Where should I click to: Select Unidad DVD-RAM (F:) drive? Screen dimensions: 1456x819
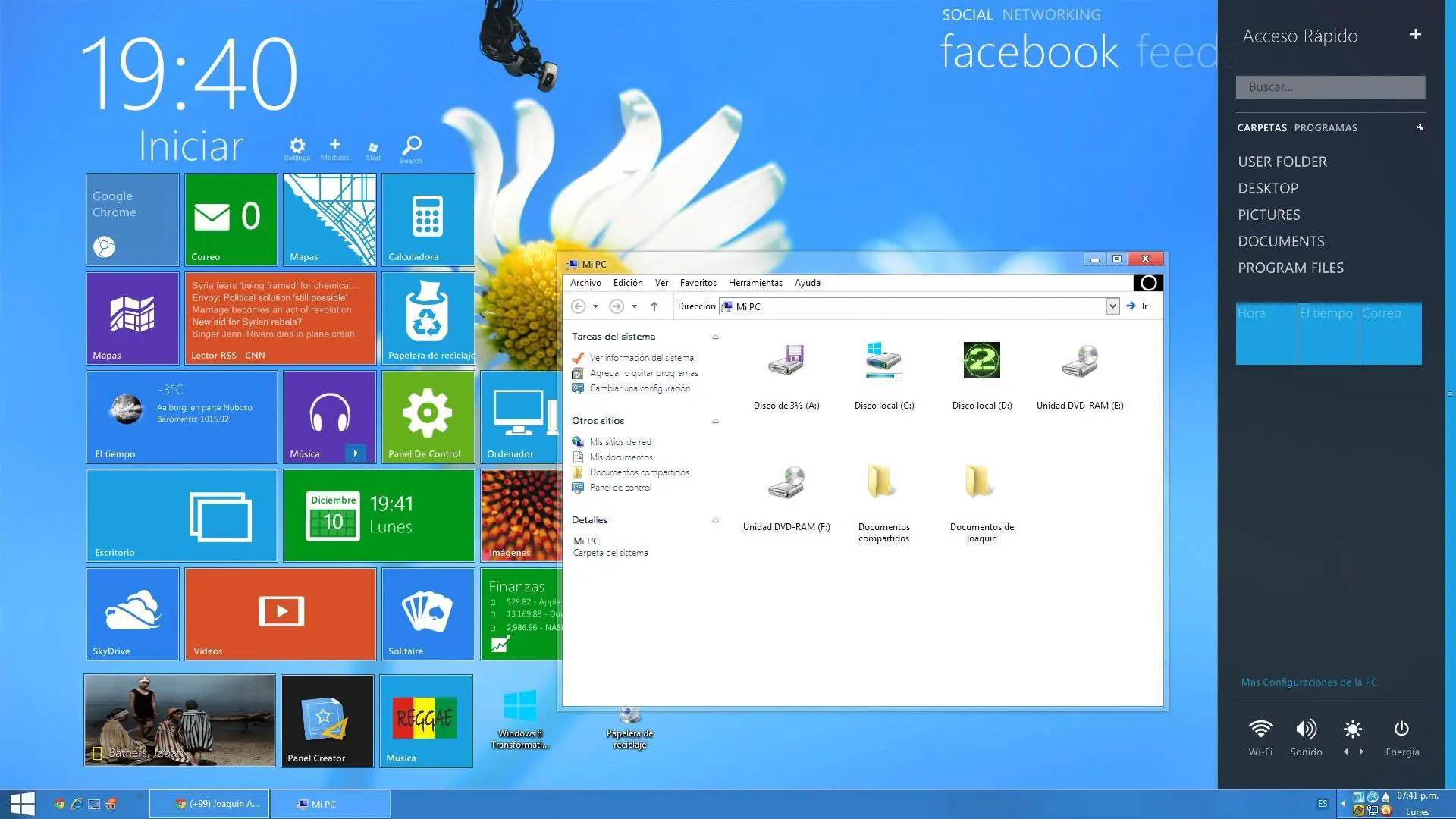786,498
